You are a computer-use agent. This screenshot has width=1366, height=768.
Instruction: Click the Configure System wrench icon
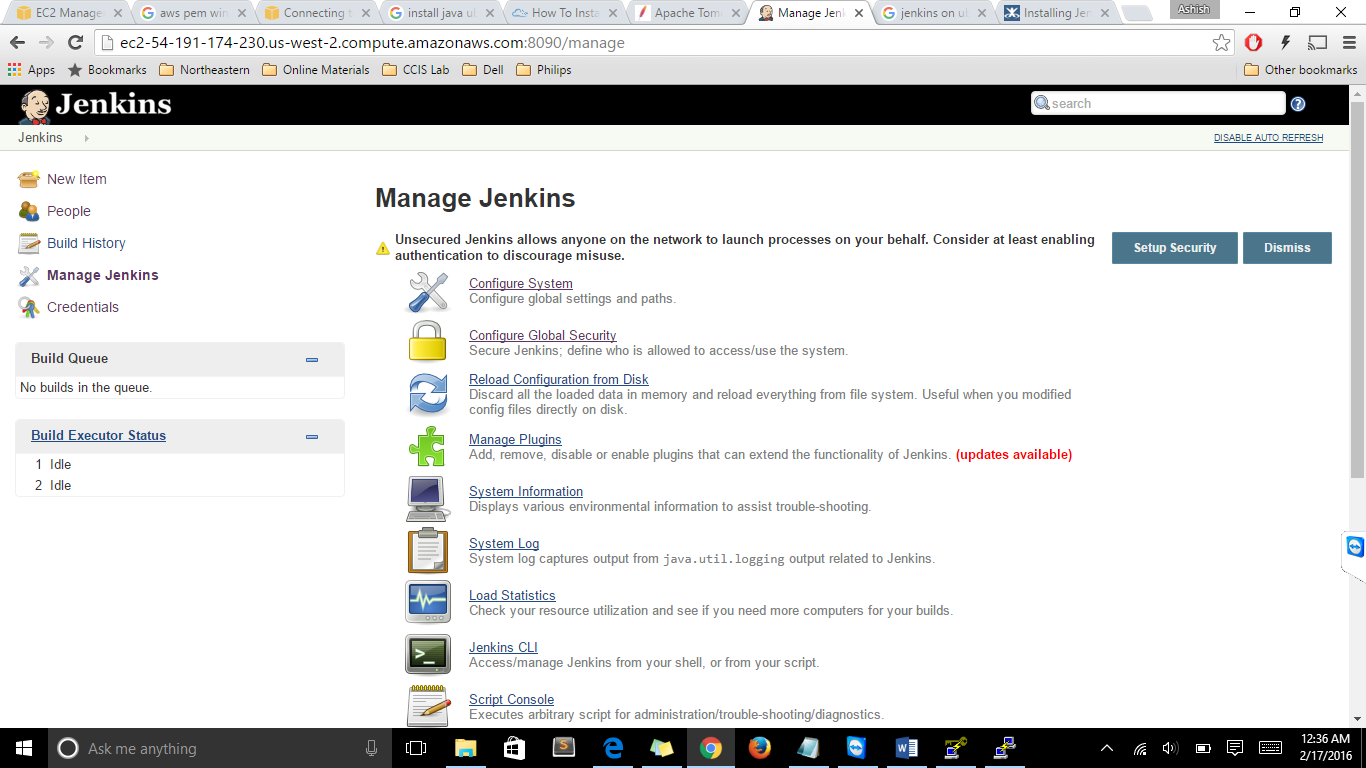coord(428,292)
